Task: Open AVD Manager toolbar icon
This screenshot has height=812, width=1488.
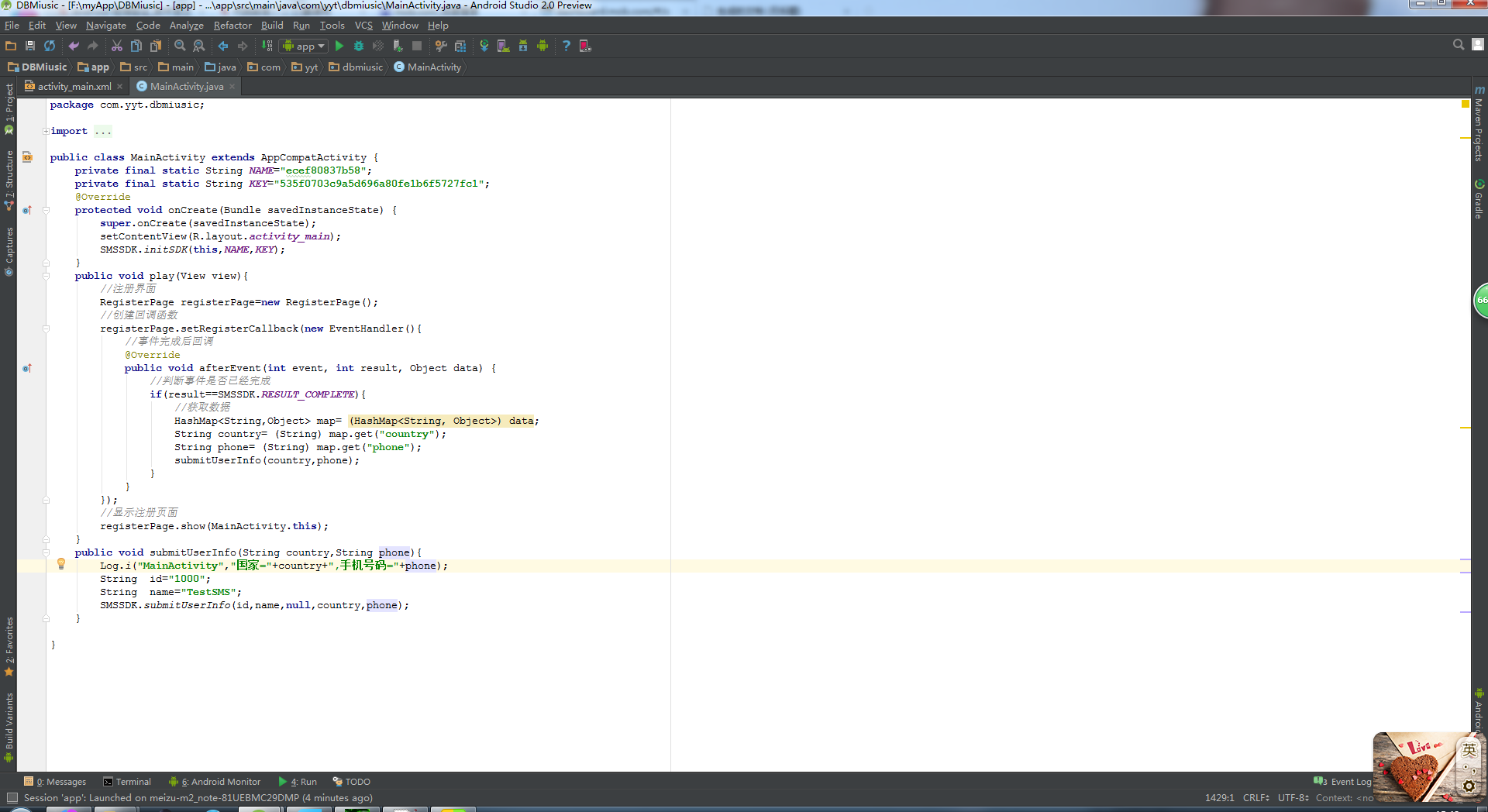Action: tap(504, 46)
